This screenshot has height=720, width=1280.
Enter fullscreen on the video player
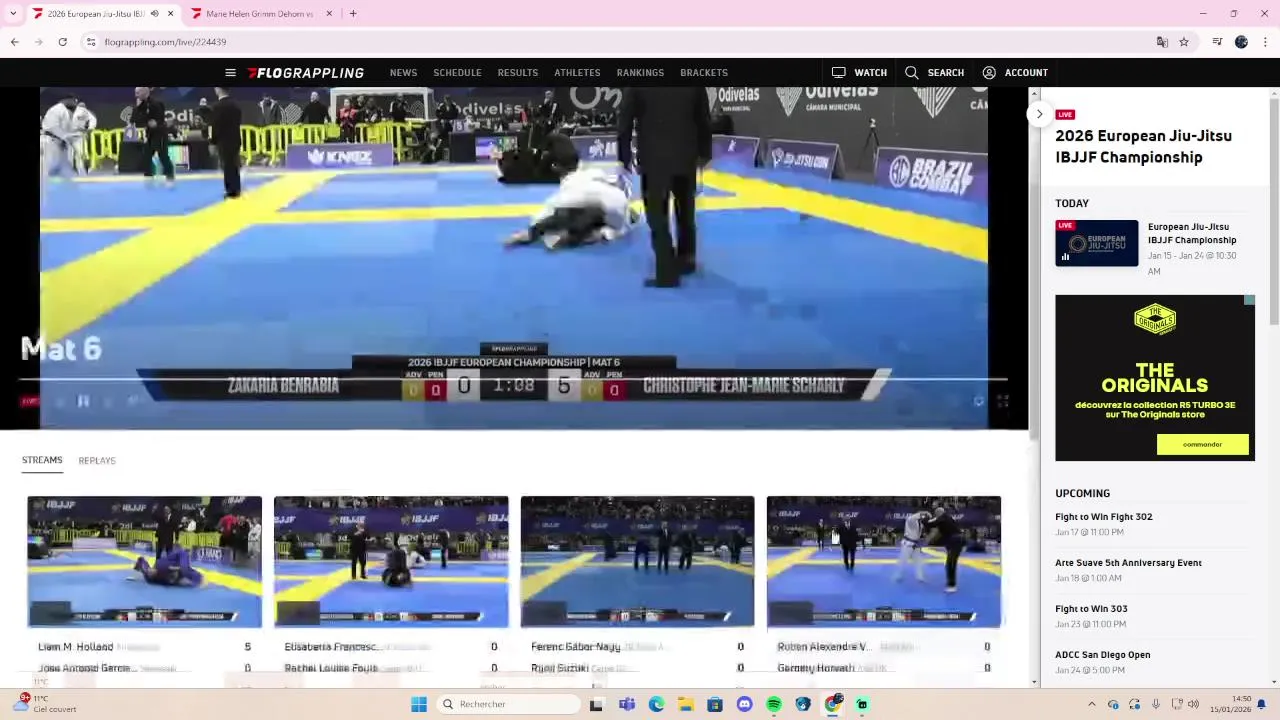point(1002,402)
